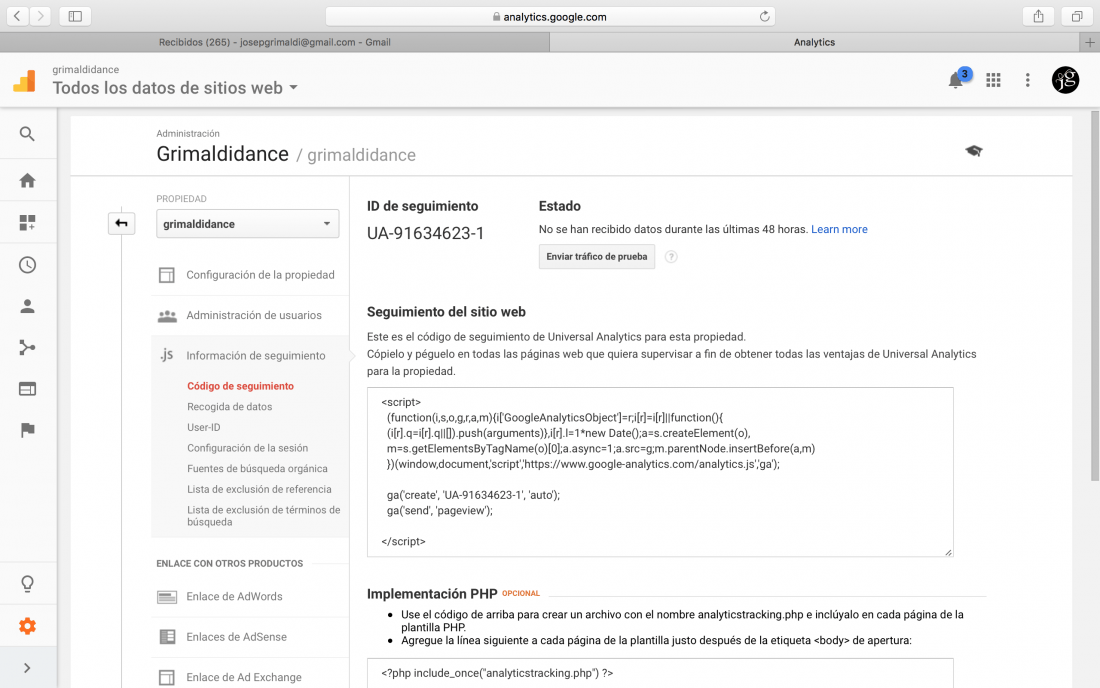Collapse Información de seguimiento section
The width and height of the screenshot is (1100, 688).
(x=250, y=356)
